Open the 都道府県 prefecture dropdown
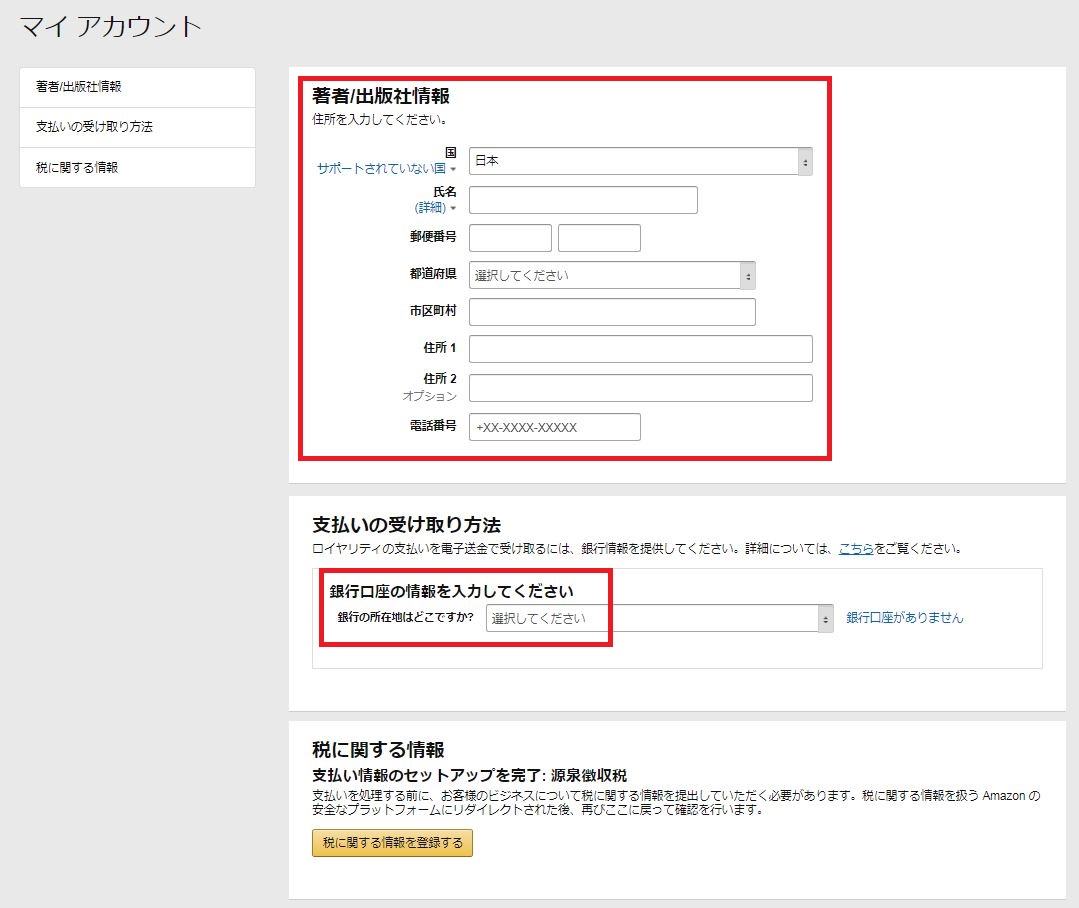The width and height of the screenshot is (1079, 908). coord(612,275)
